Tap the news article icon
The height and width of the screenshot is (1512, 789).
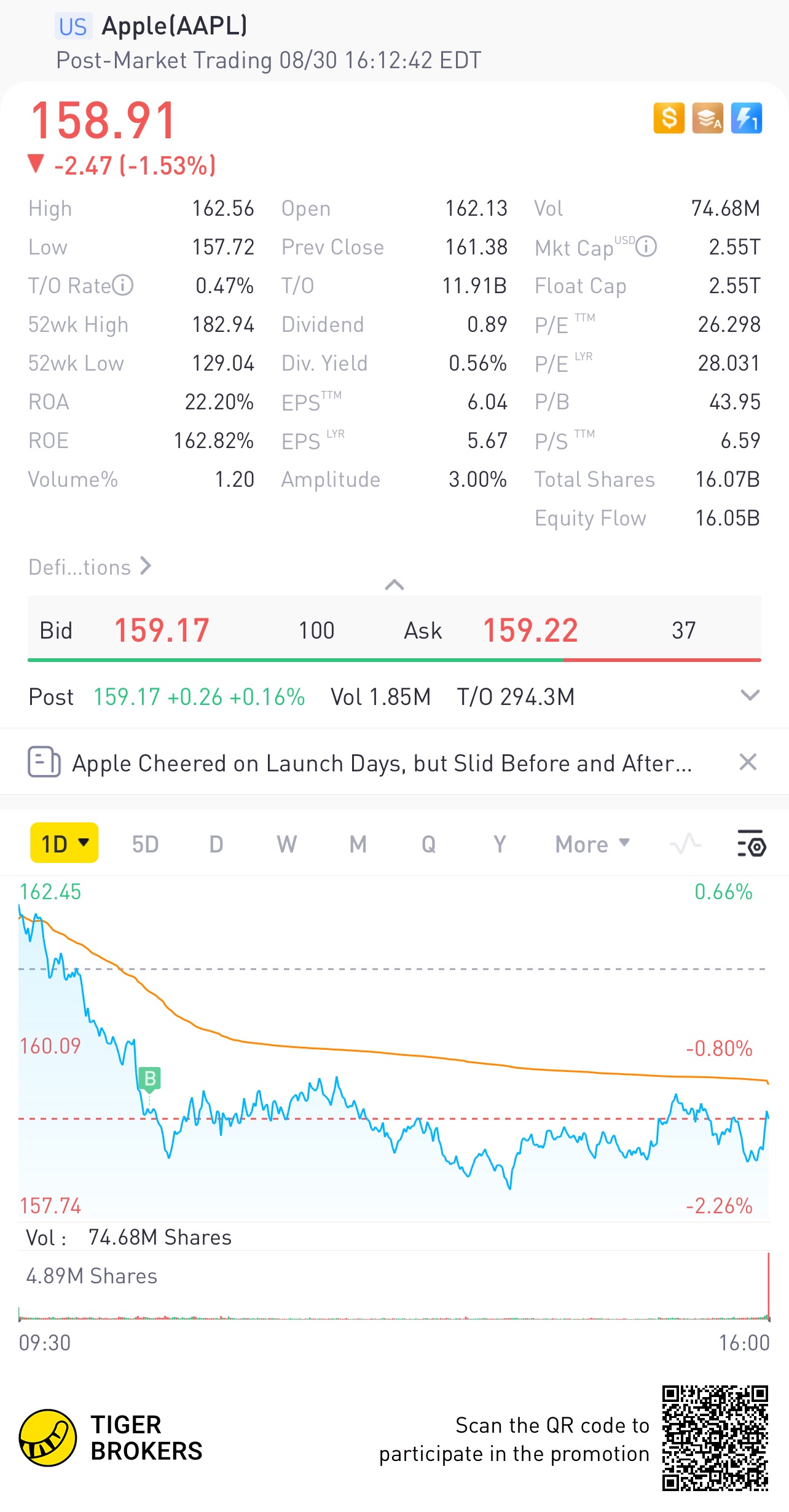click(44, 762)
